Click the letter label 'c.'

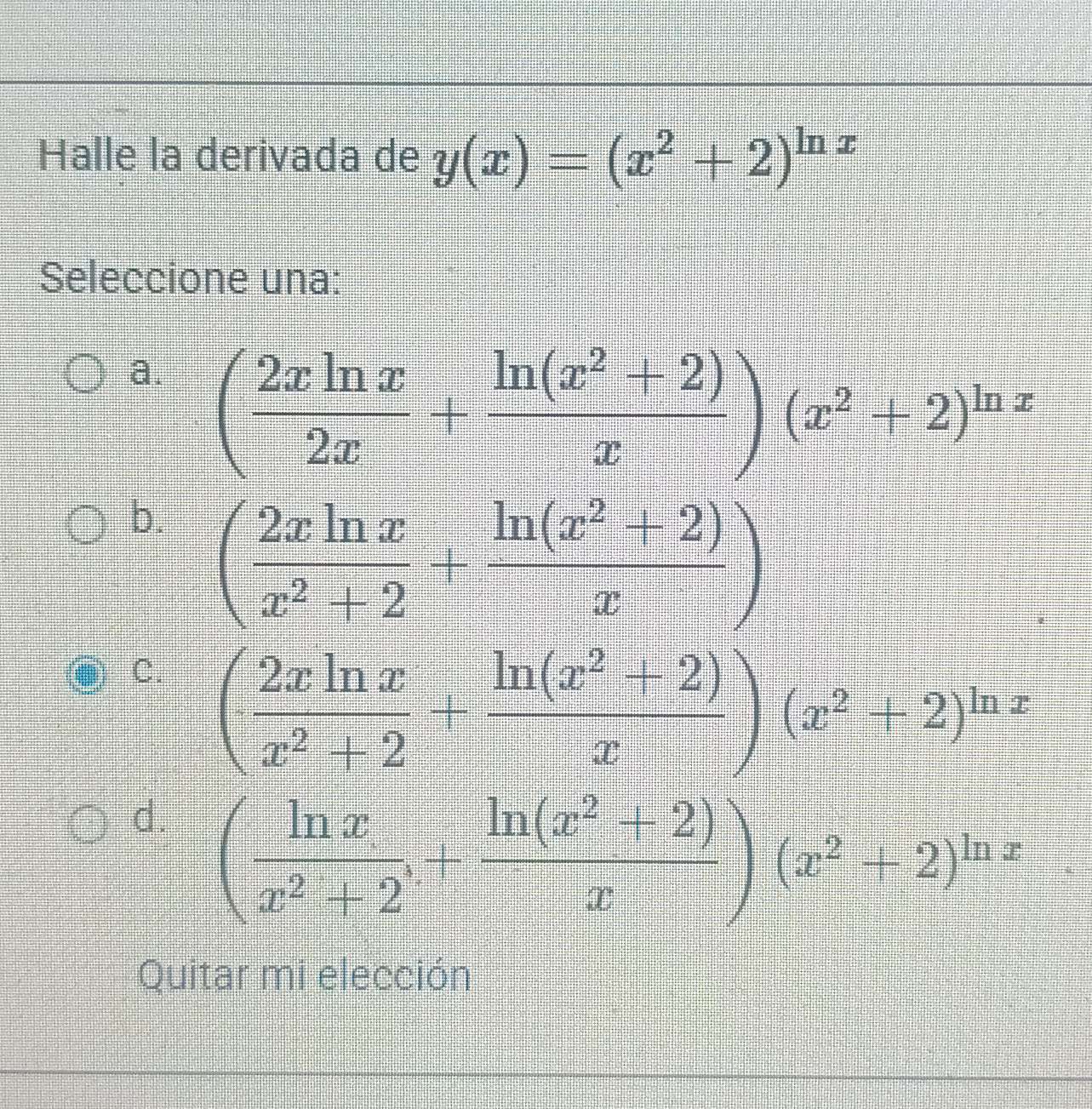click(146, 672)
